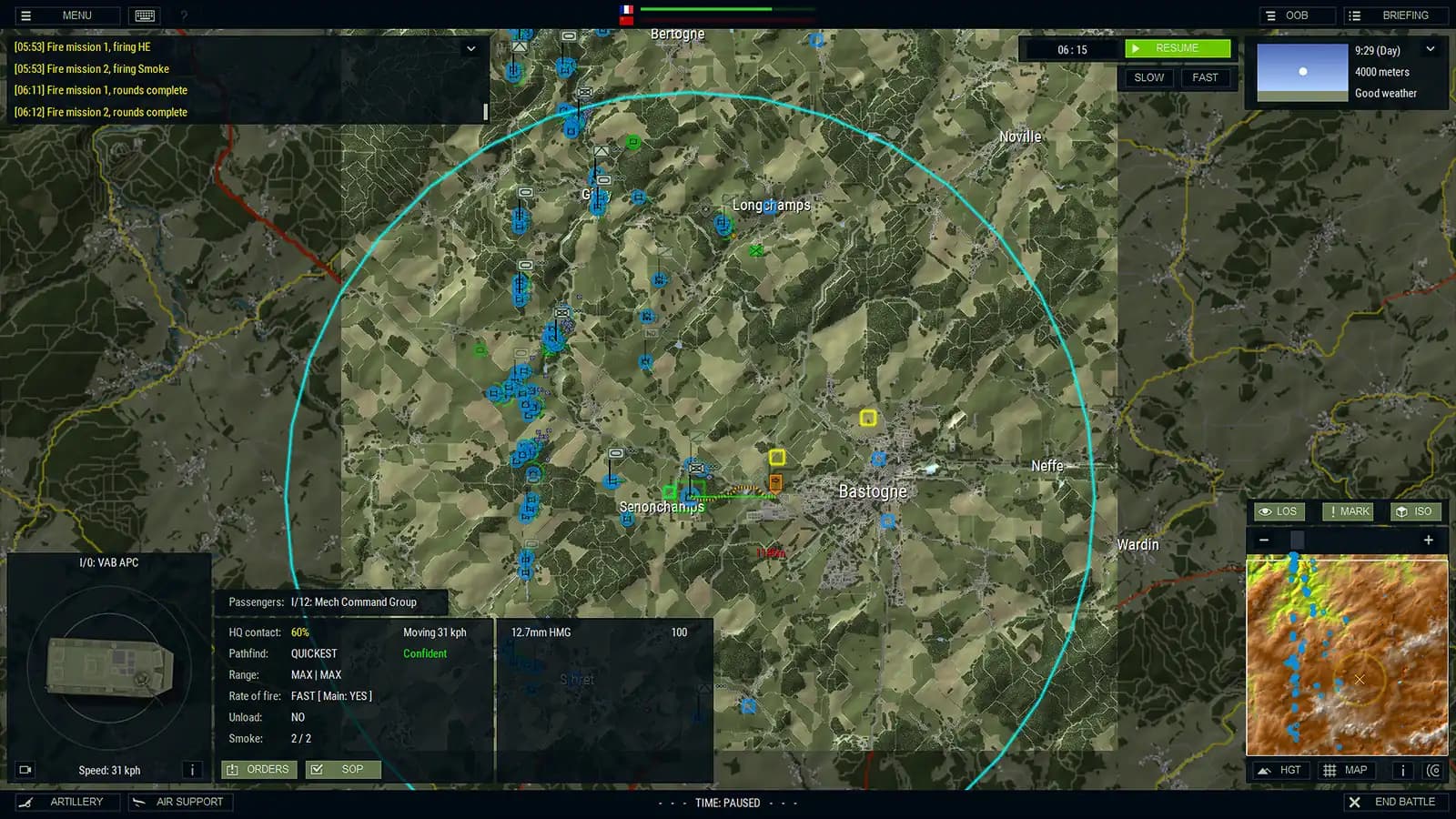Image resolution: width=1456 pixels, height=819 pixels.
Task: Click the camera icon in the VAB APC panel
Action: coord(24,769)
